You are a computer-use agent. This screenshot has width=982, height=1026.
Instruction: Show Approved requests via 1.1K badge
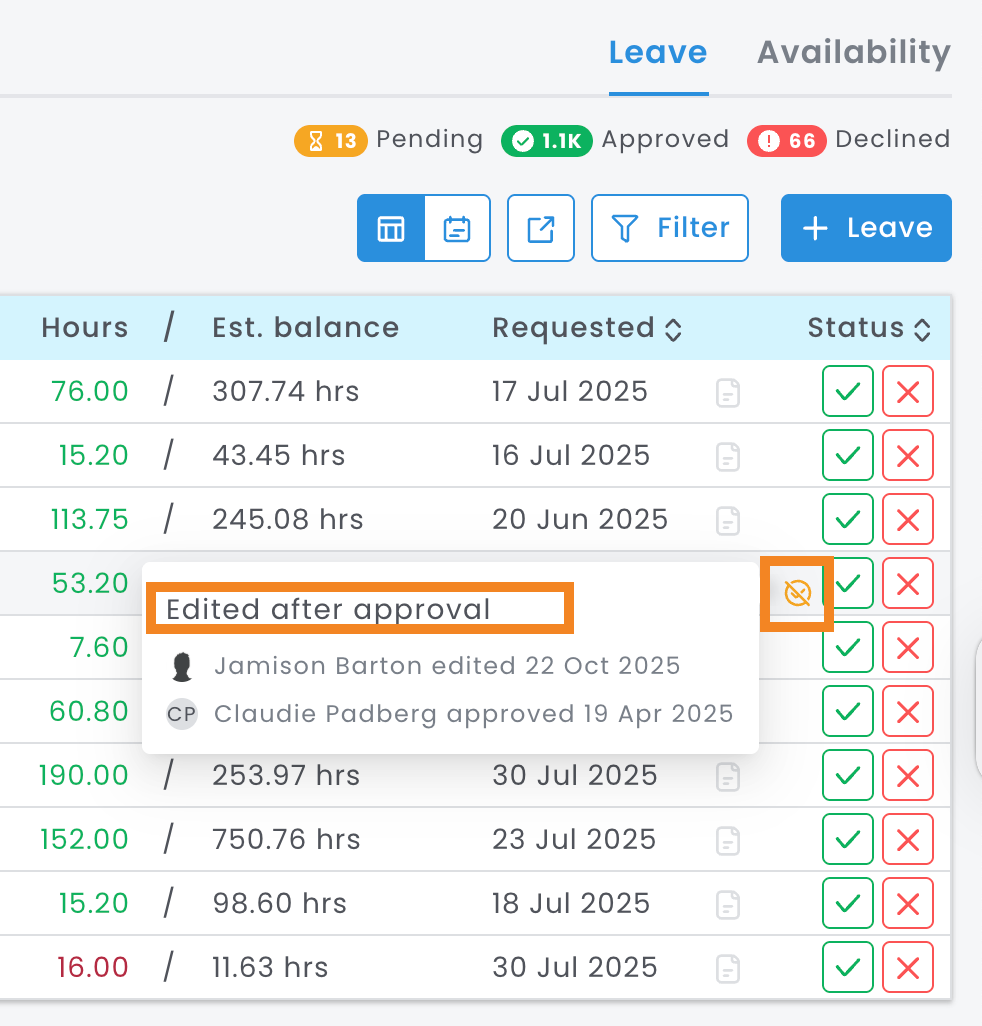(x=547, y=140)
